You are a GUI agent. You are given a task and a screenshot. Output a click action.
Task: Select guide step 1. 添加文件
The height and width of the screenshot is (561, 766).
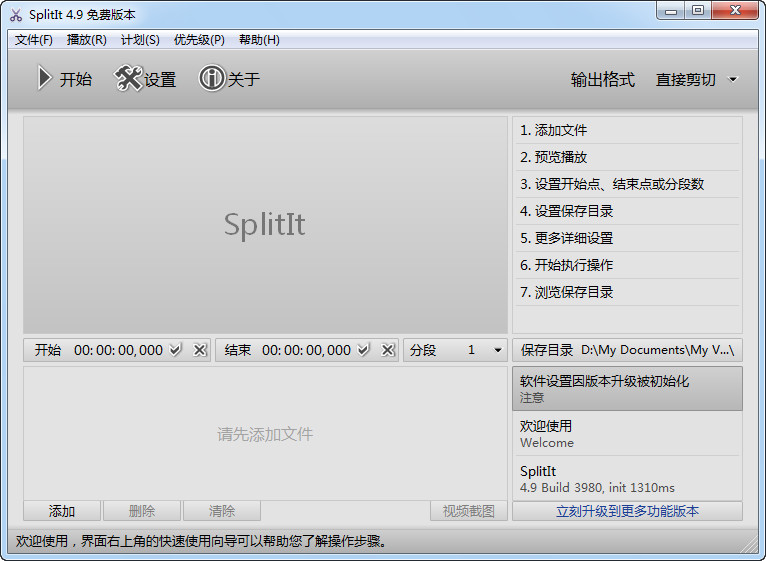pyautogui.click(x=627, y=130)
